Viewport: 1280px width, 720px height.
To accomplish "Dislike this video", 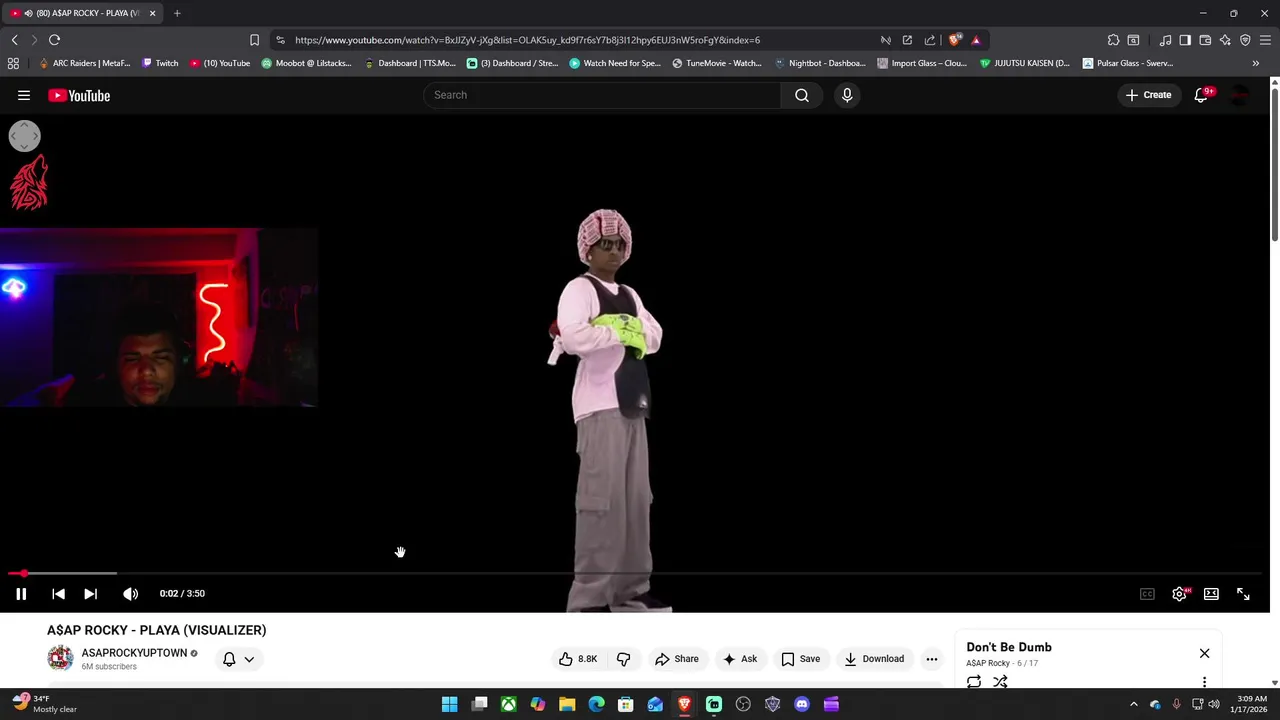I will pyautogui.click(x=623, y=659).
